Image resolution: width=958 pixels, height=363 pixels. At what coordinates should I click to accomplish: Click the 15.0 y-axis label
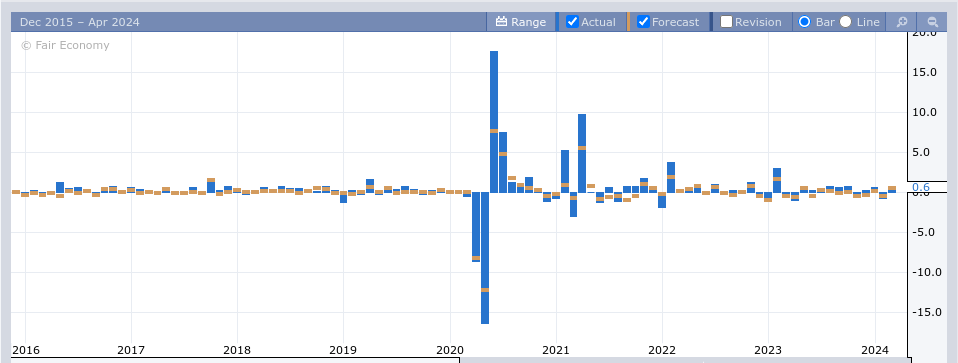(x=924, y=72)
